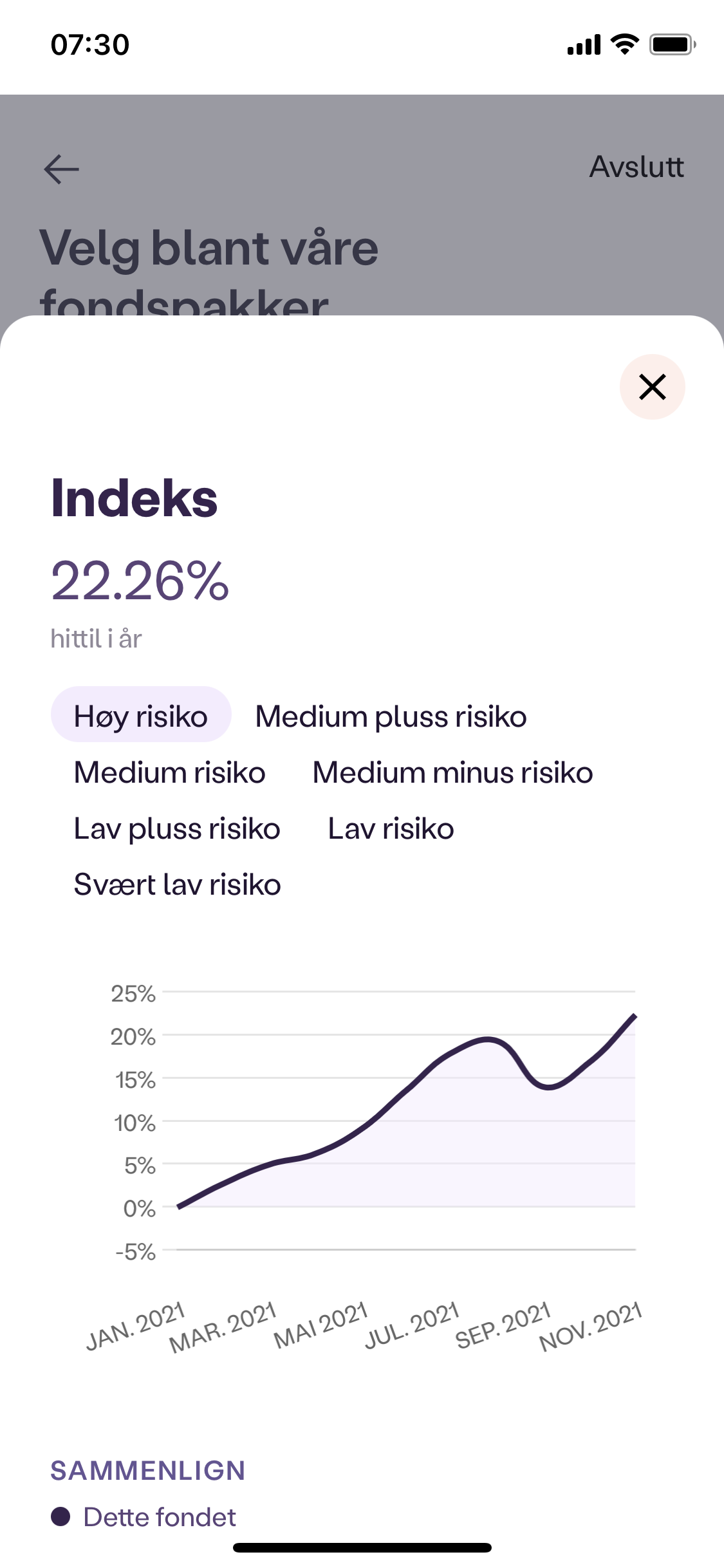Select the Høy risiko chip
This screenshot has width=724, height=1568.
click(x=141, y=716)
